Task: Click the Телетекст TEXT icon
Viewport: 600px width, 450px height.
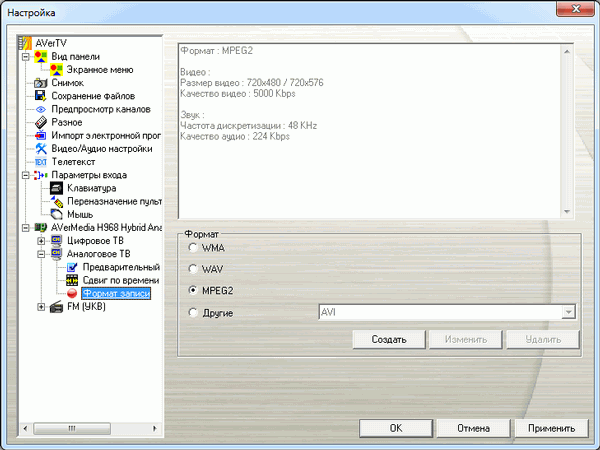Action: pos(41,162)
